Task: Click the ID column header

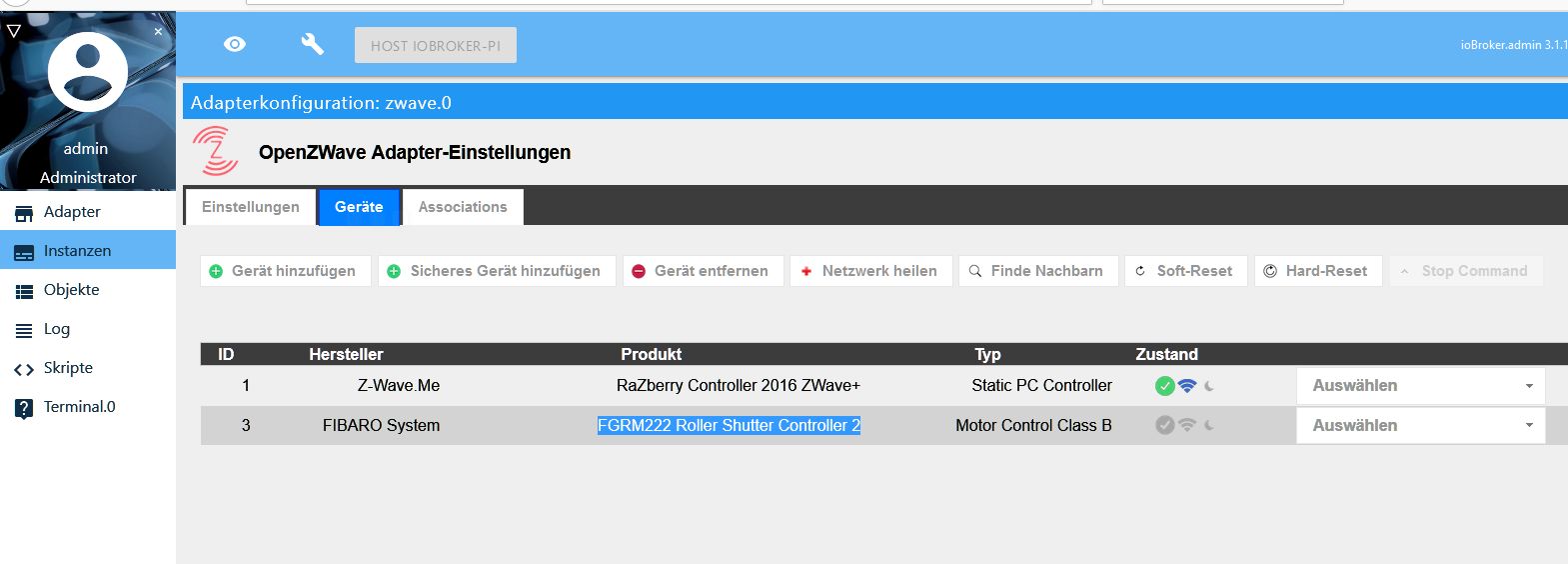Action: (226, 354)
